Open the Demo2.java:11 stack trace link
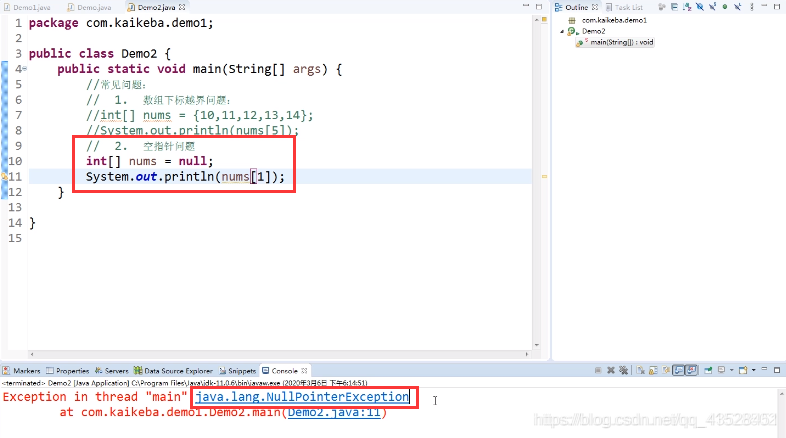786x438 pixels. (x=334, y=412)
